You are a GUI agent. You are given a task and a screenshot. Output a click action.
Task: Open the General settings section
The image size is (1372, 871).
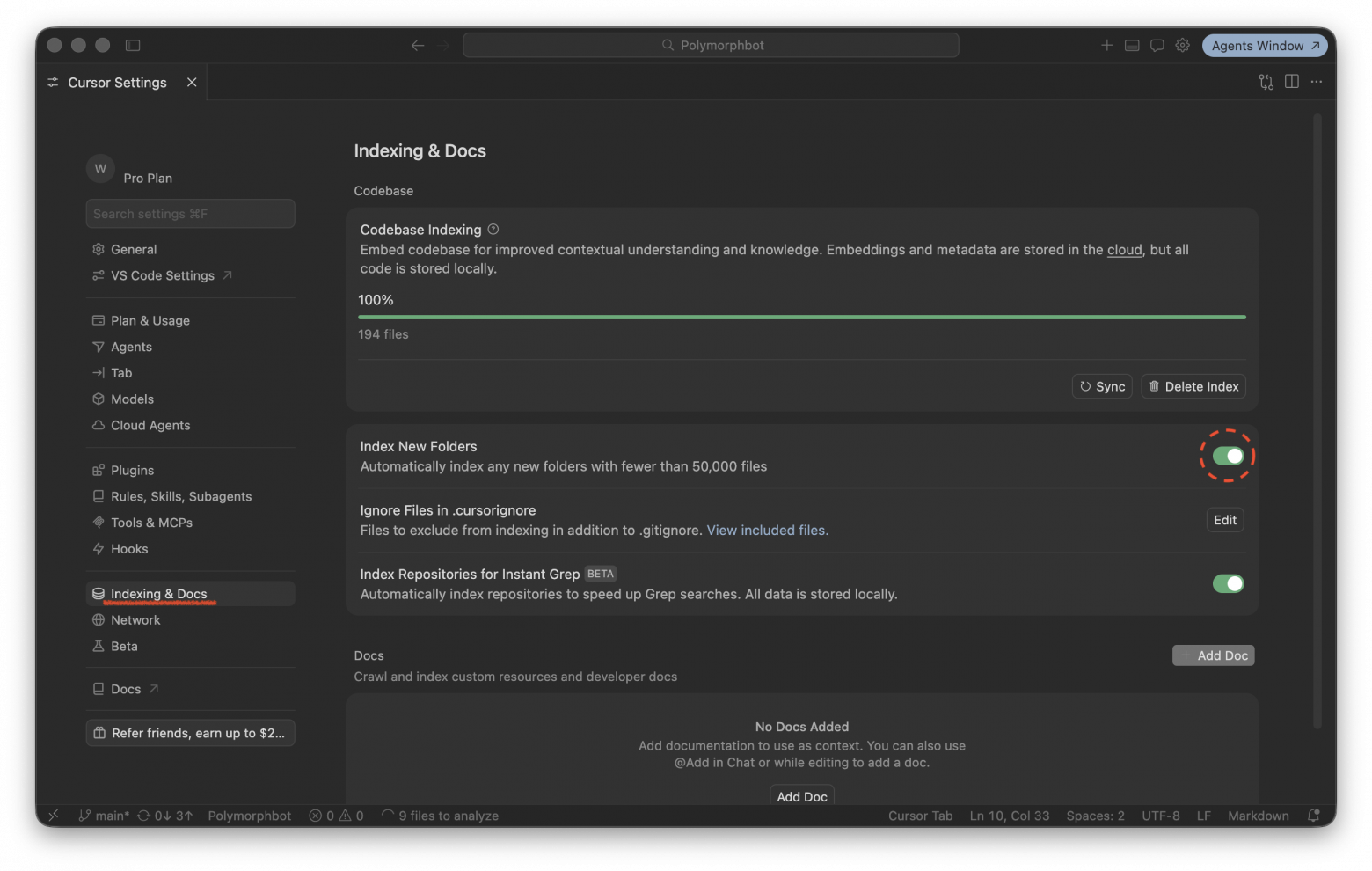point(190,249)
